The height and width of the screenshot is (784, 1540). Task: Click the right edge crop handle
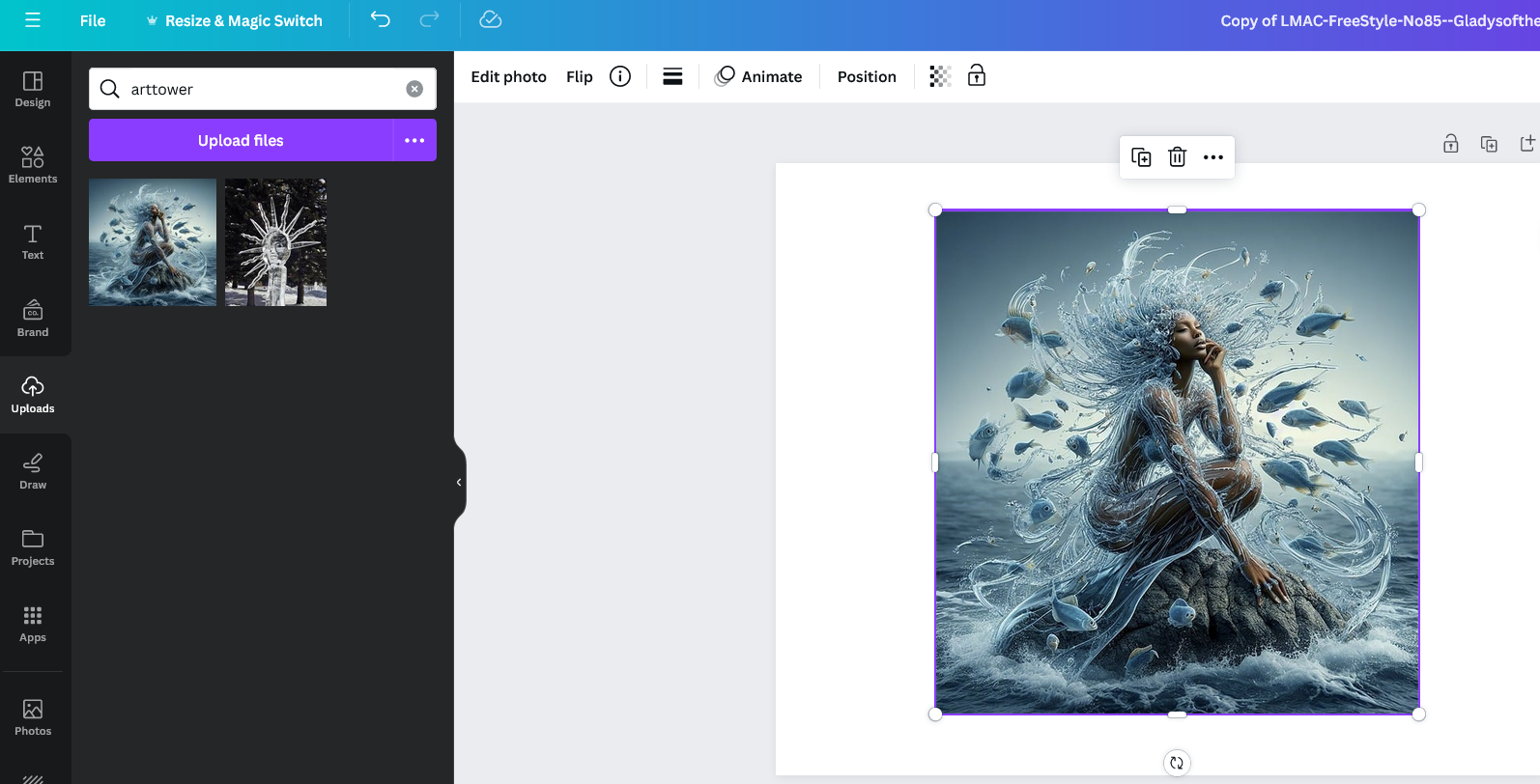point(1419,462)
